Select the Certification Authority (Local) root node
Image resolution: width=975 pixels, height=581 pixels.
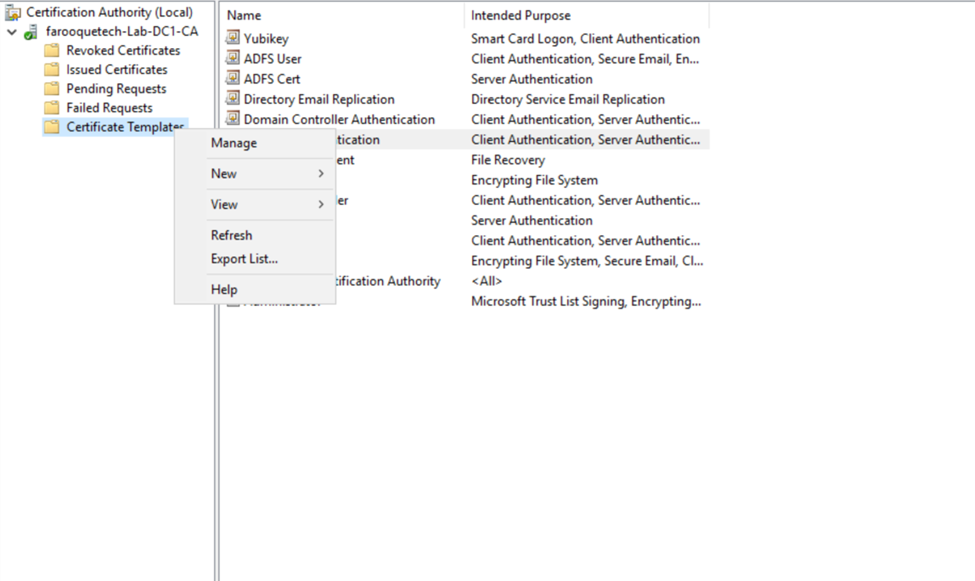pos(109,12)
